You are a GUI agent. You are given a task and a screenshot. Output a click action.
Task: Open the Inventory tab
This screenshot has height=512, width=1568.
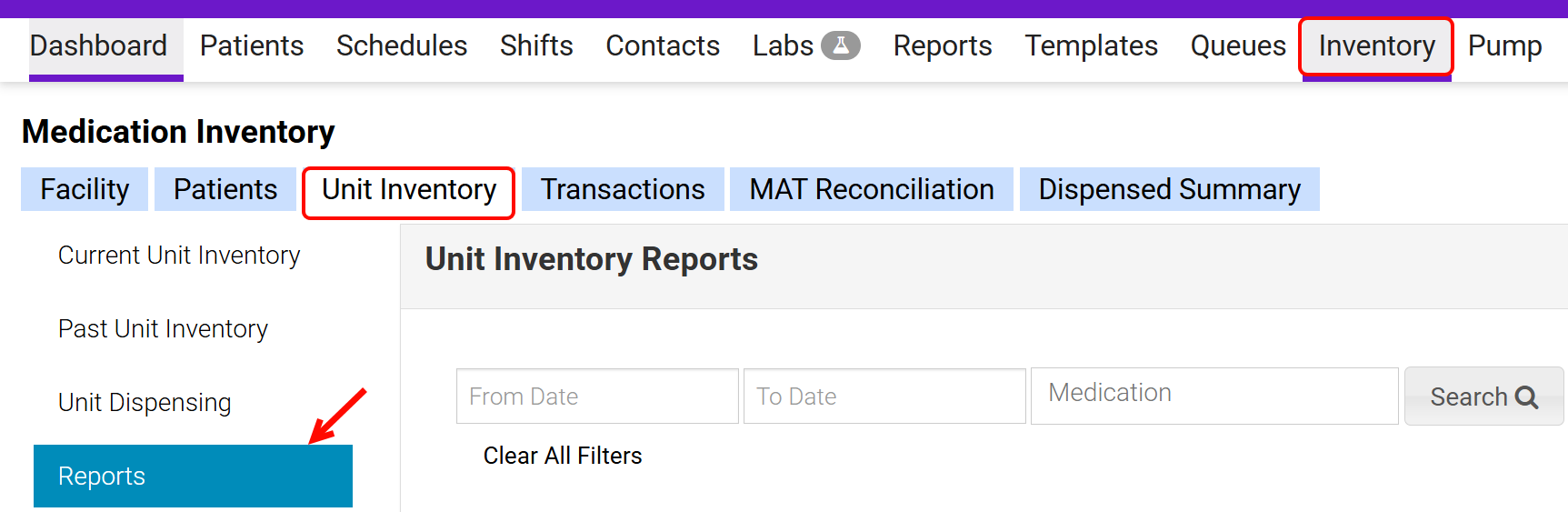point(1376,45)
